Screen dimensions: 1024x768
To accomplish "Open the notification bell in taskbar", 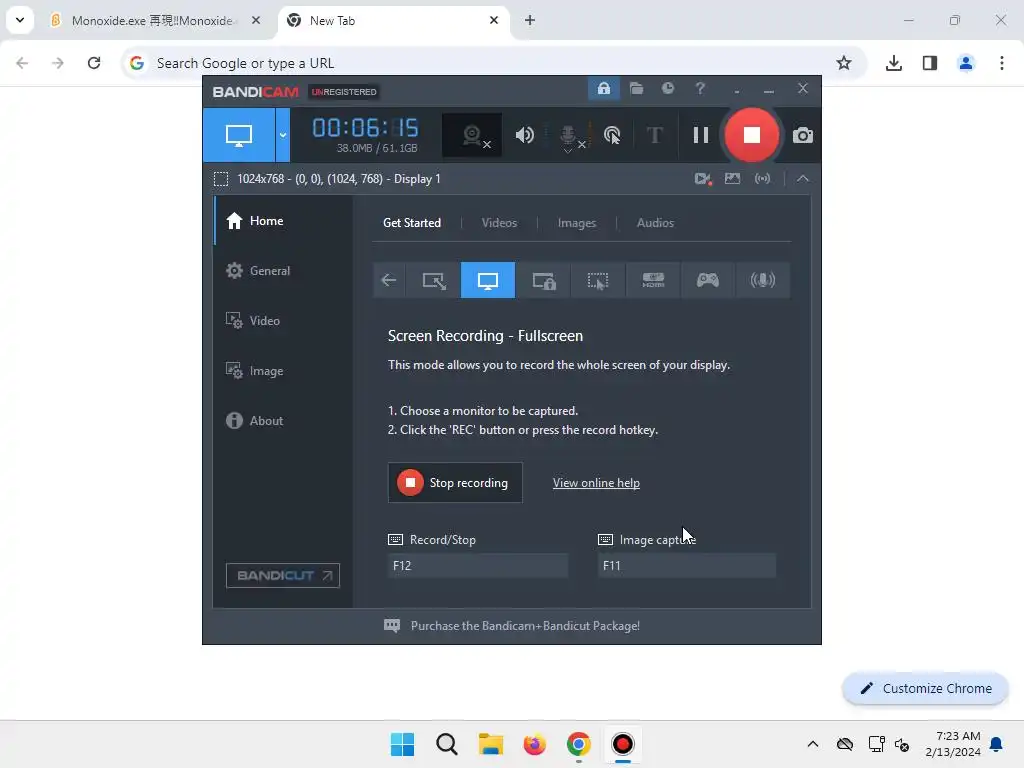I will pos(996,744).
